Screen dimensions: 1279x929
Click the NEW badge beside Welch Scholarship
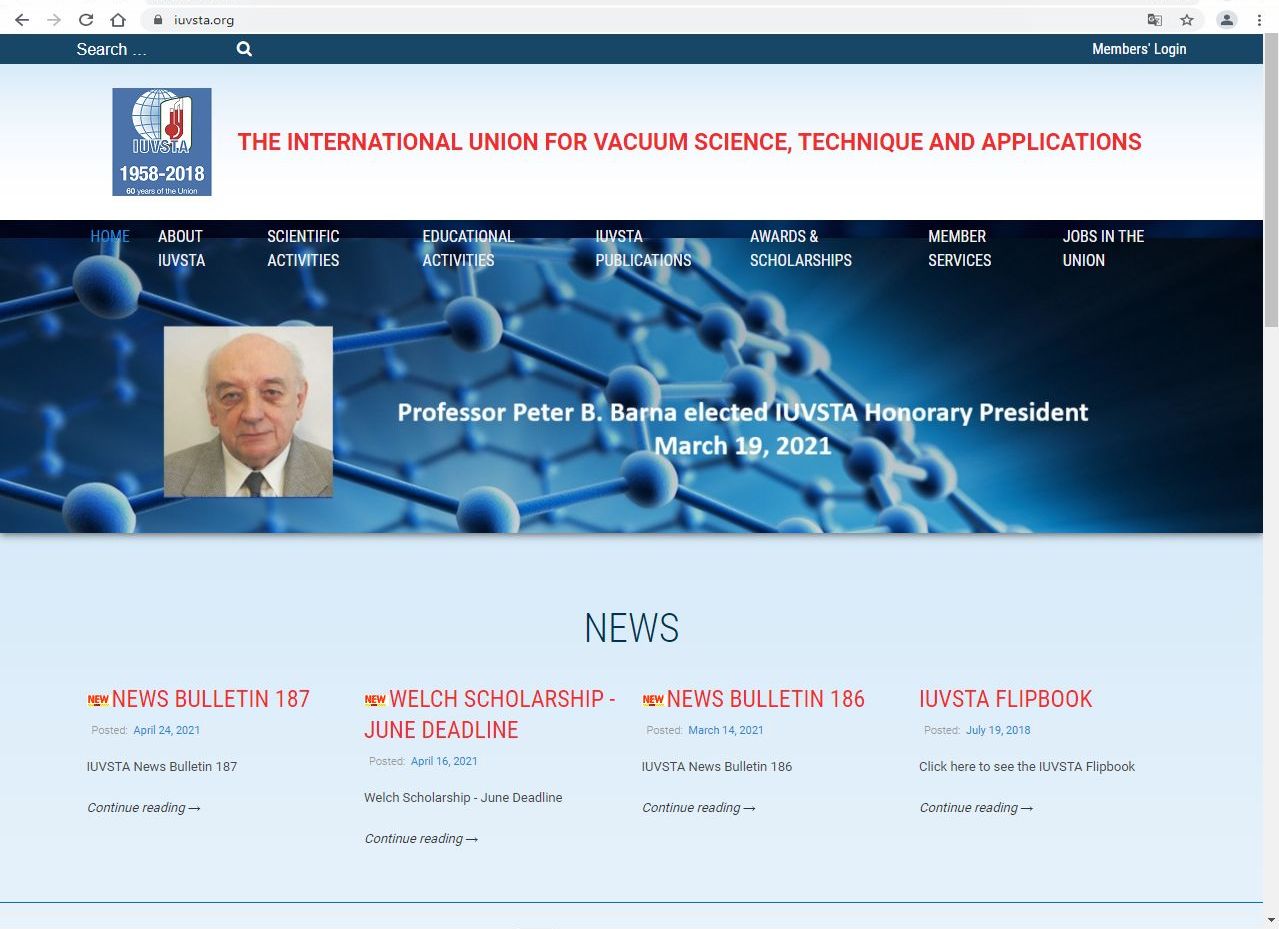[x=375, y=700]
